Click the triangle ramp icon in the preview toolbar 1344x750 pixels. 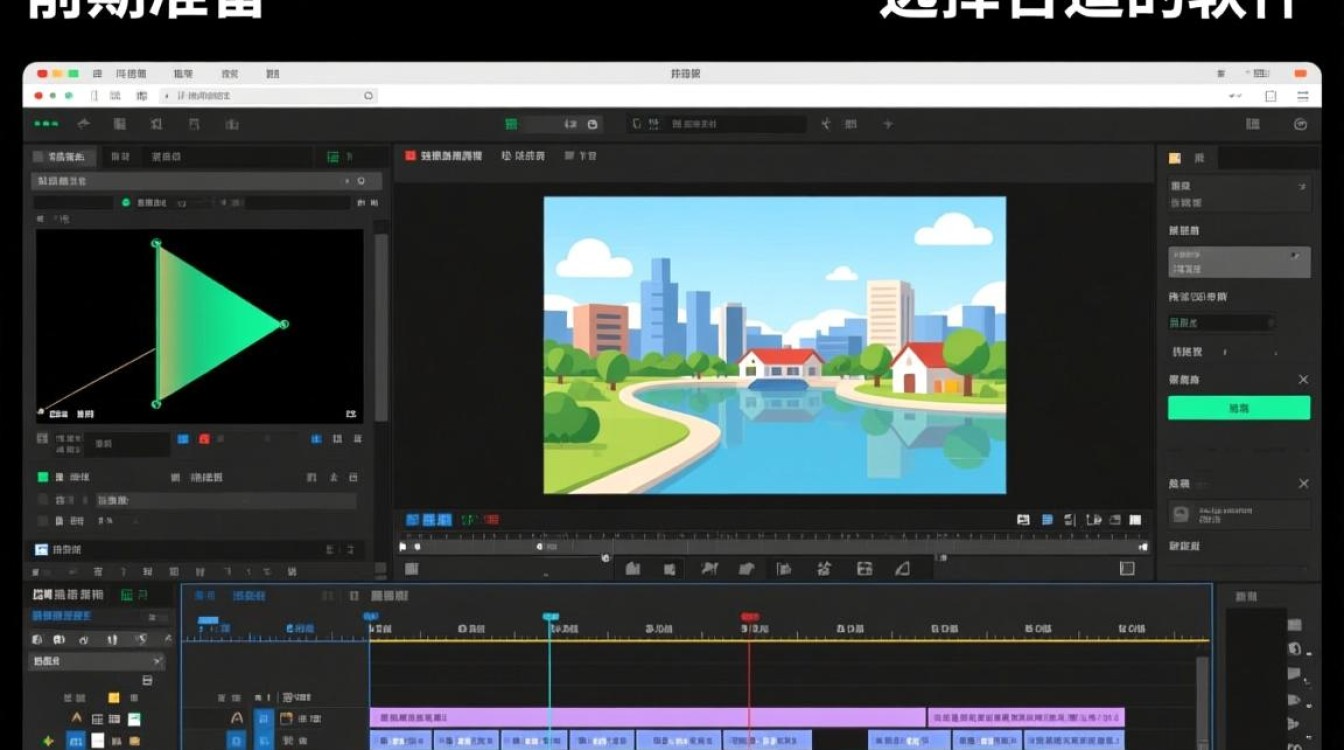click(x=902, y=568)
